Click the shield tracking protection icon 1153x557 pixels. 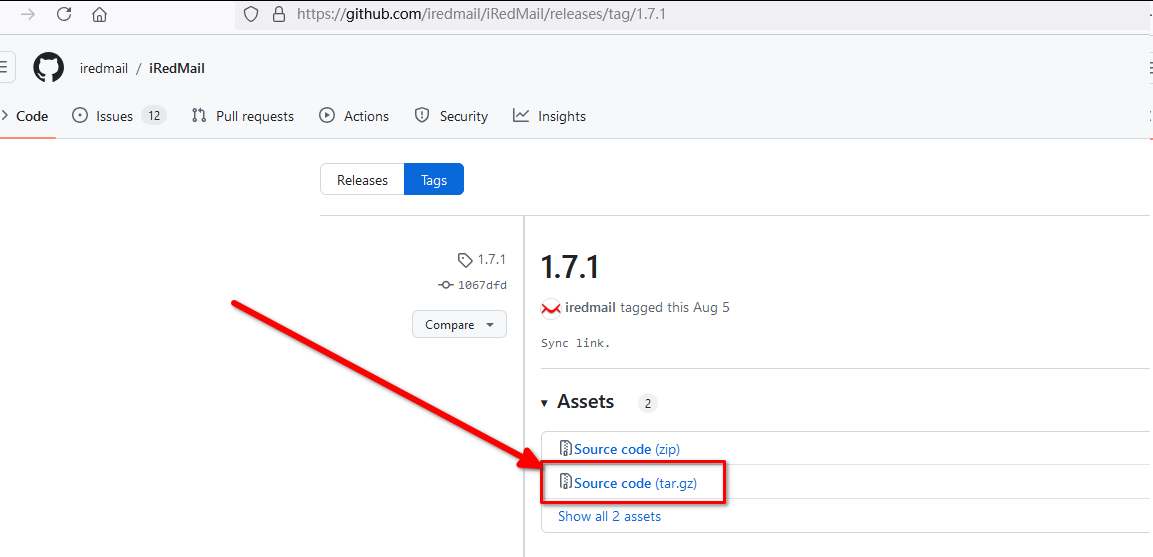point(251,14)
